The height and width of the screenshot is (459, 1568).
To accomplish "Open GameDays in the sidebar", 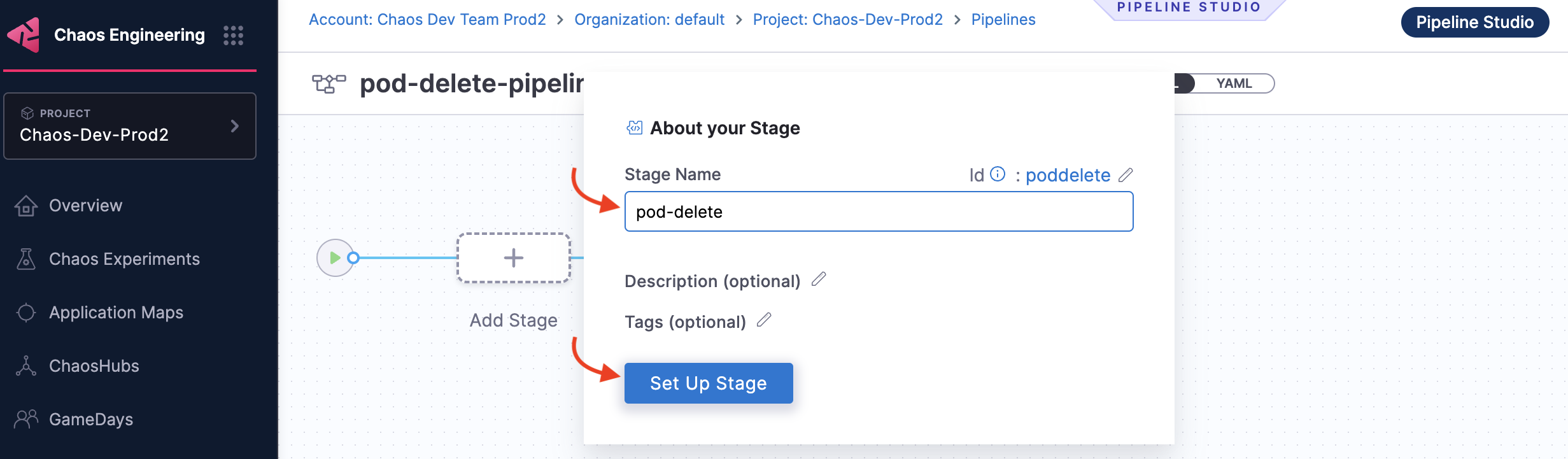I will (91, 420).
